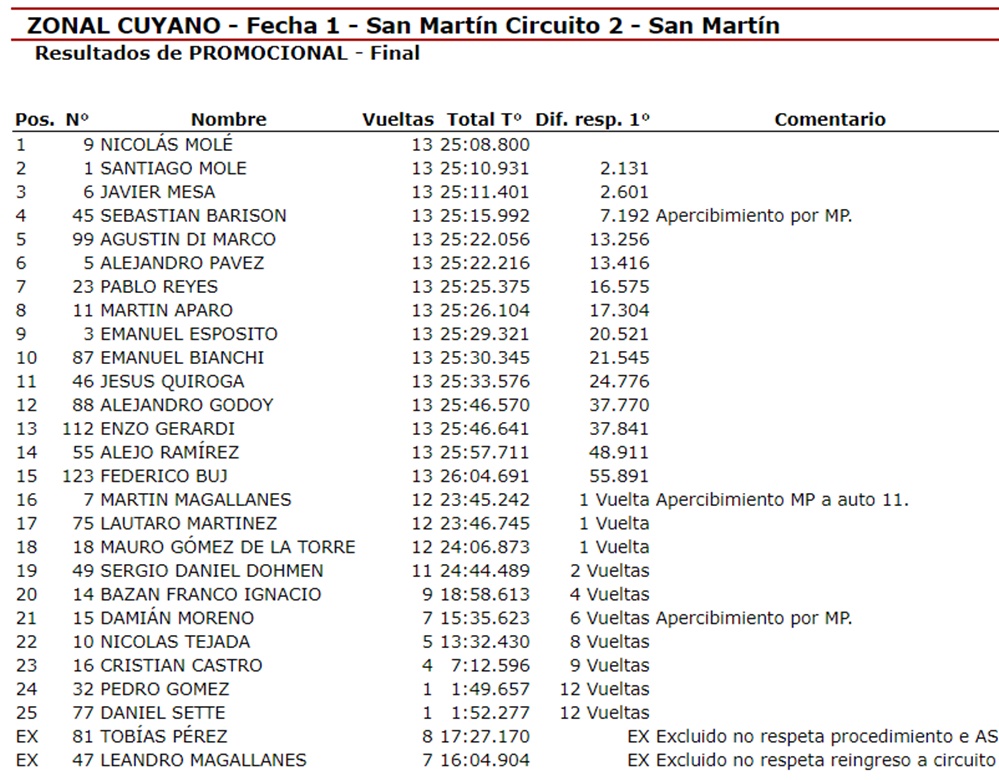Click the Comentario column header
The height and width of the screenshot is (780, 999).
pyautogui.click(x=830, y=120)
